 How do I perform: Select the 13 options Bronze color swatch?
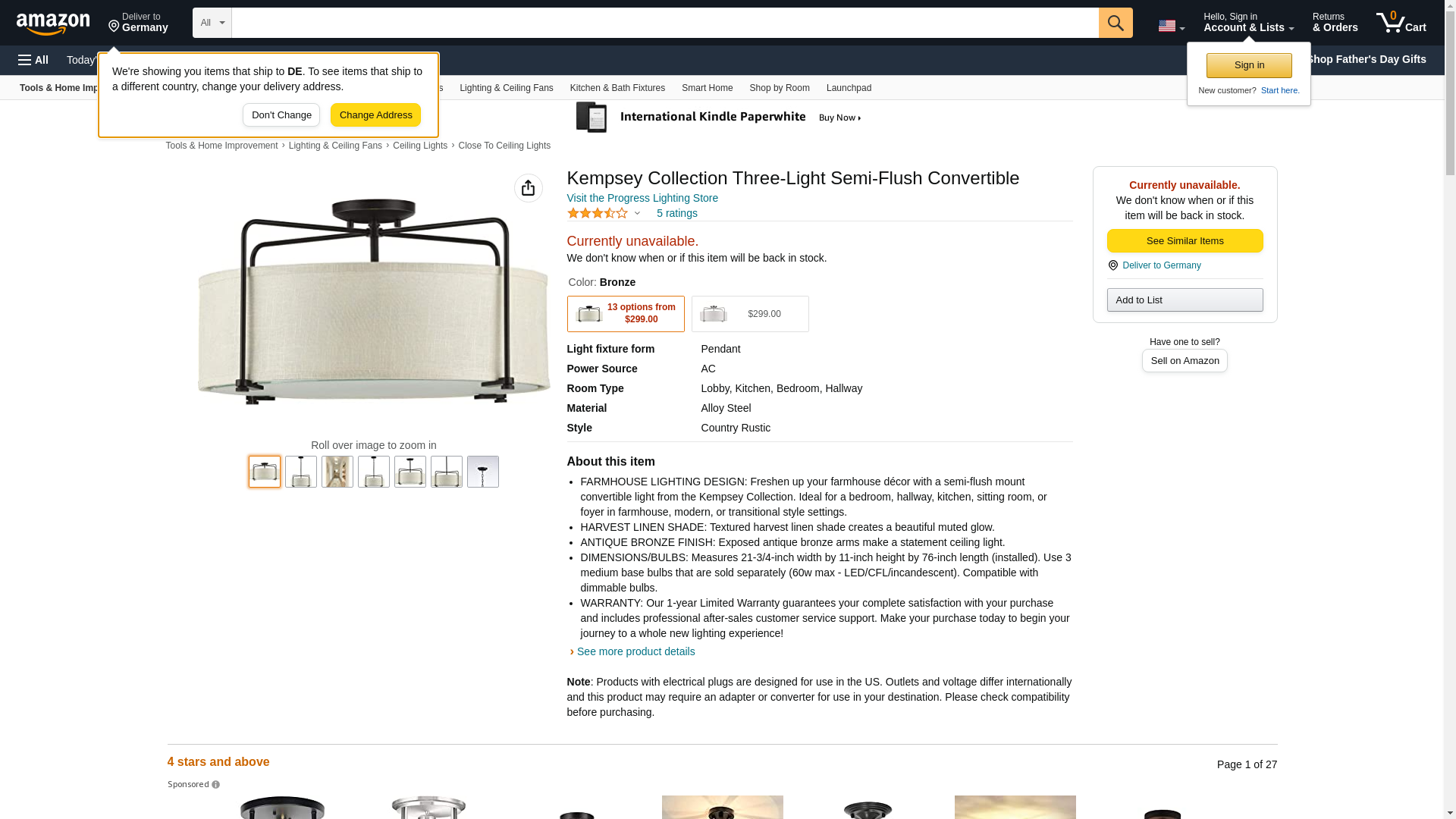(x=626, y=314)
